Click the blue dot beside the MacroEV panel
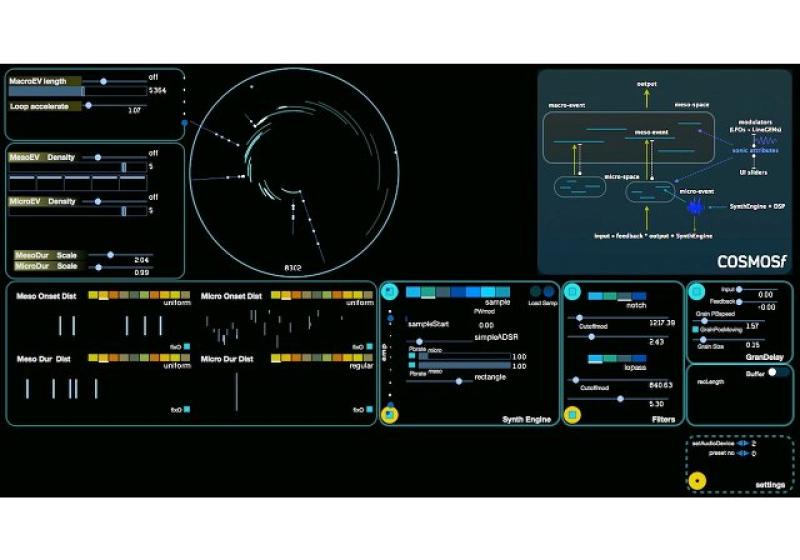 point(185,123)
